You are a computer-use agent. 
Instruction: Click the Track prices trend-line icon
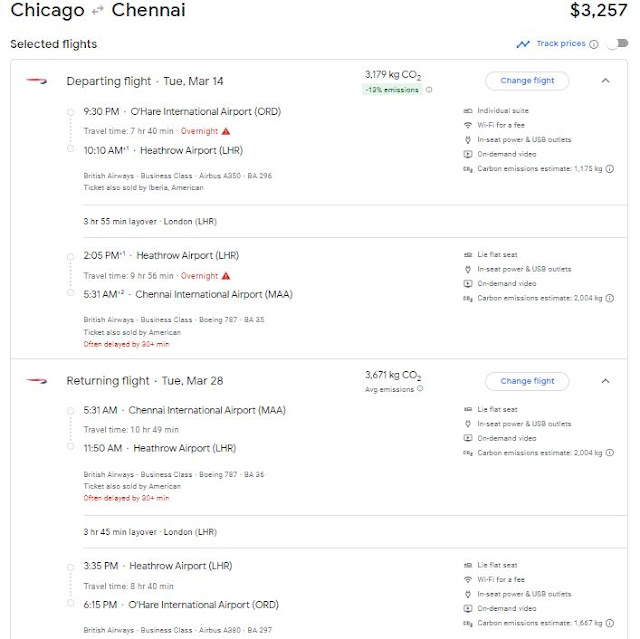523,44
